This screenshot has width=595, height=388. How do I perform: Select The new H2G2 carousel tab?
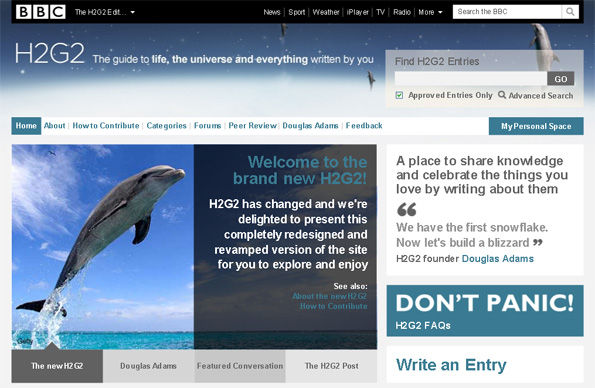[x=57, y=366]
